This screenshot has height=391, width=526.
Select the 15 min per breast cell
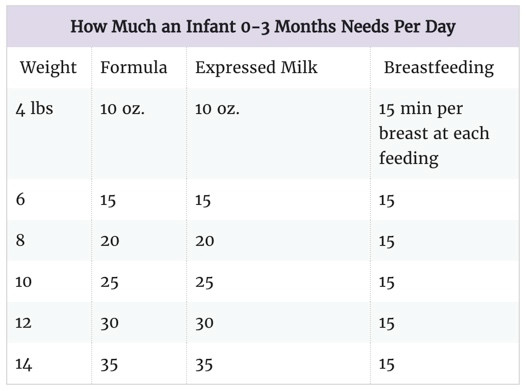pos(434,133)
